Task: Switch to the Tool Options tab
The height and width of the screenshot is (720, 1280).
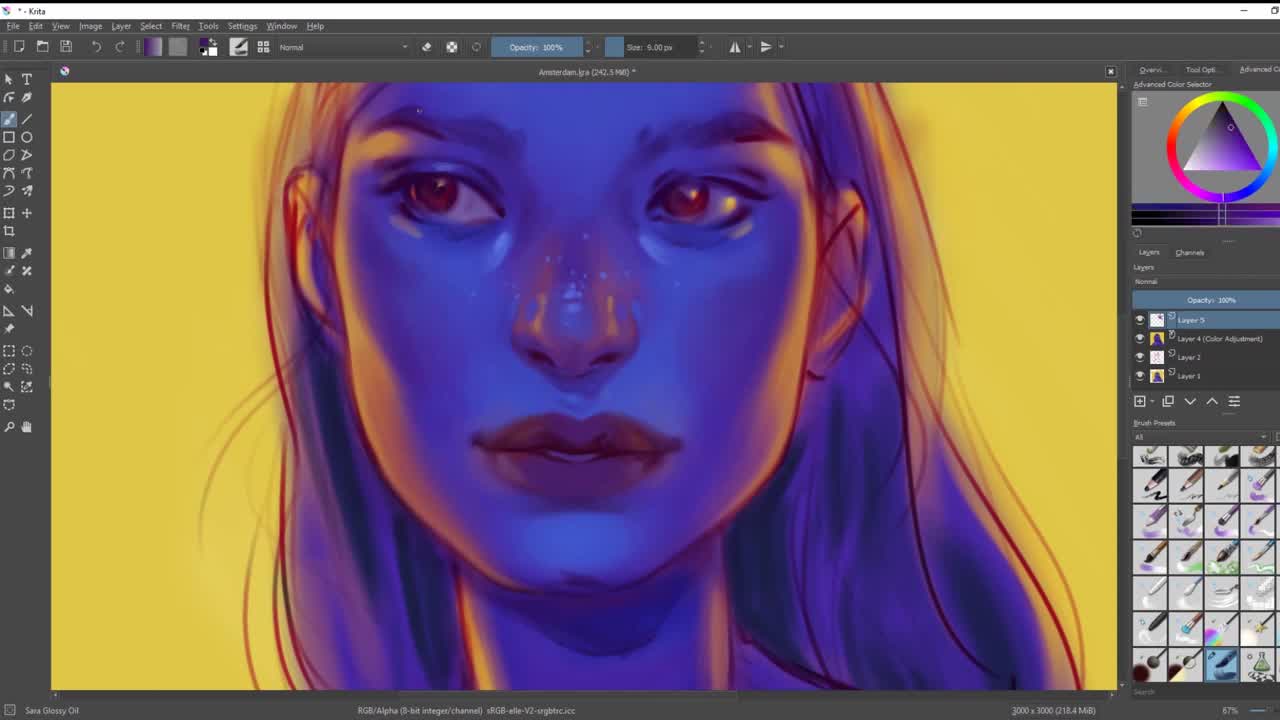Action: (1201, 70)
